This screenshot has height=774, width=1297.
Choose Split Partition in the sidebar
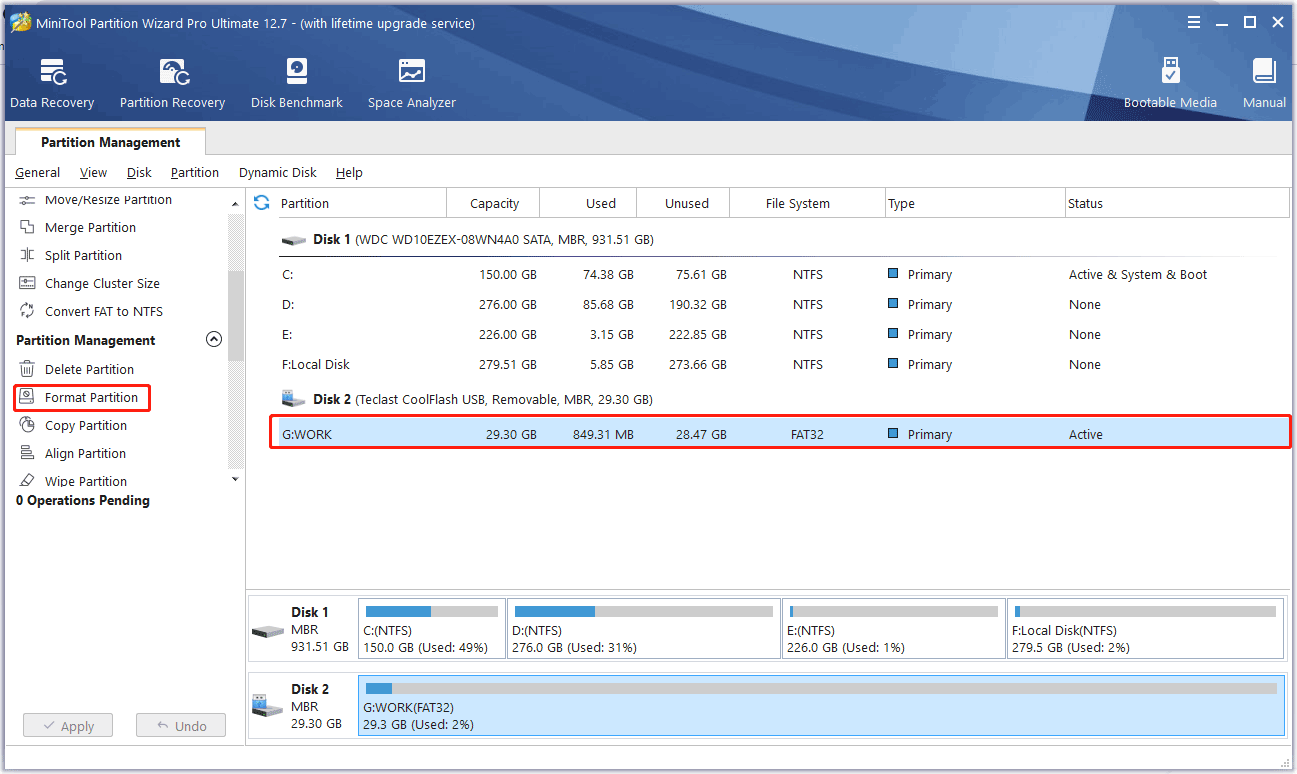[83, 255]
